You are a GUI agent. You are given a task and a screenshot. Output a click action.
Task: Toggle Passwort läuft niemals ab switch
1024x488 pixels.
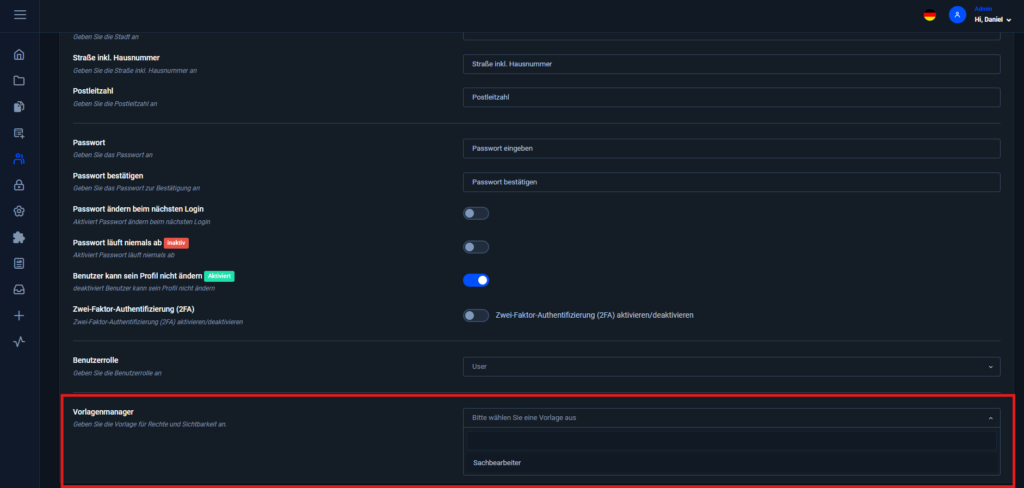point(475,247)
